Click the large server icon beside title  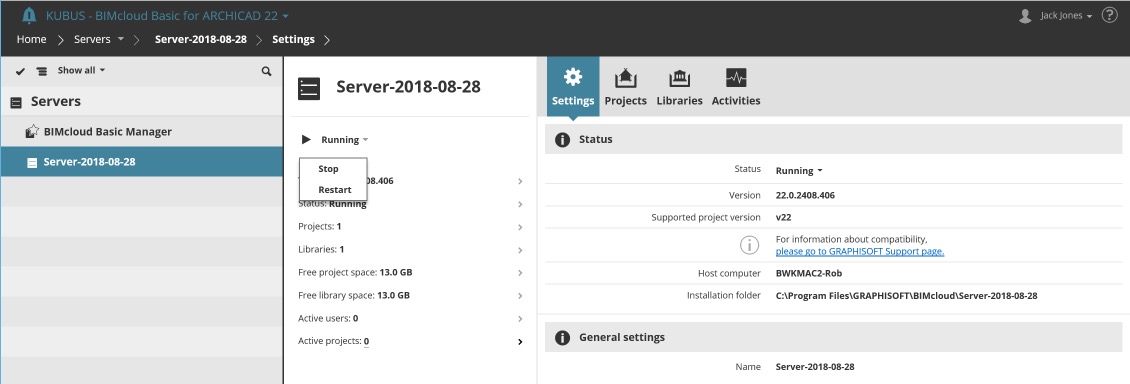click(x=308, y=89)
